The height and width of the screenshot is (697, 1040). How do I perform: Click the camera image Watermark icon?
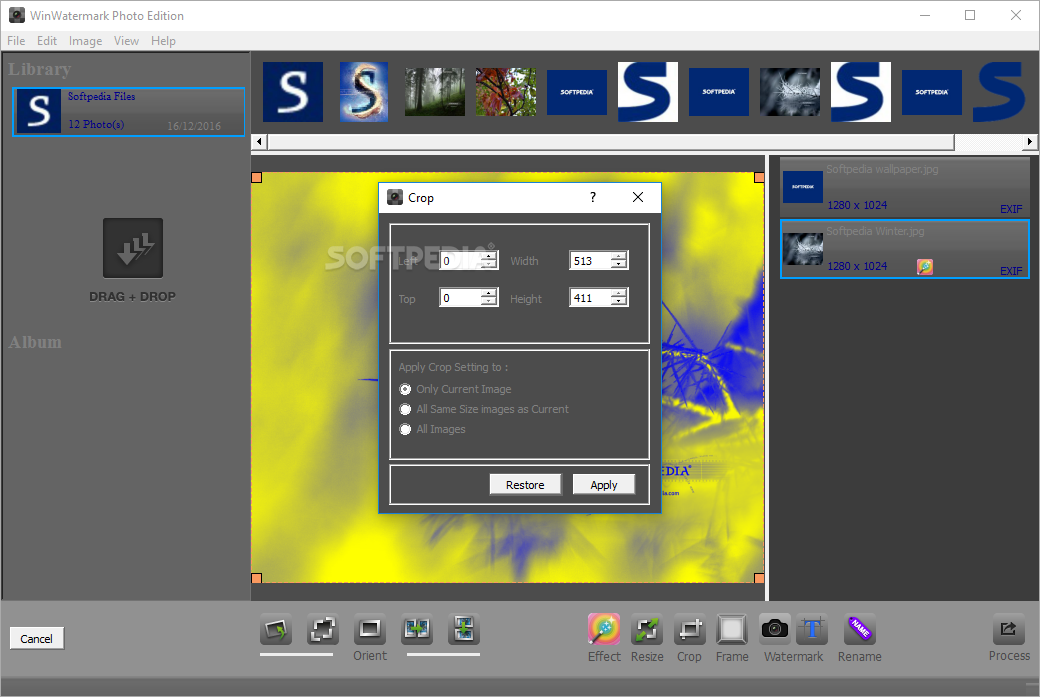point(775,629)
